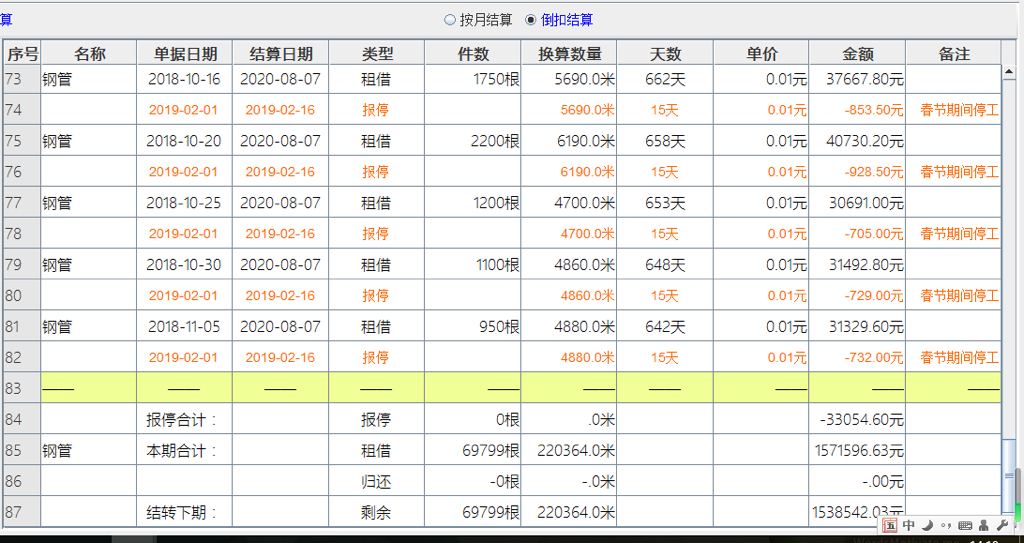Click 642天 days cell
Image resolution: width=1024 pixels, height=543 pixels.
tap(665, 326)
